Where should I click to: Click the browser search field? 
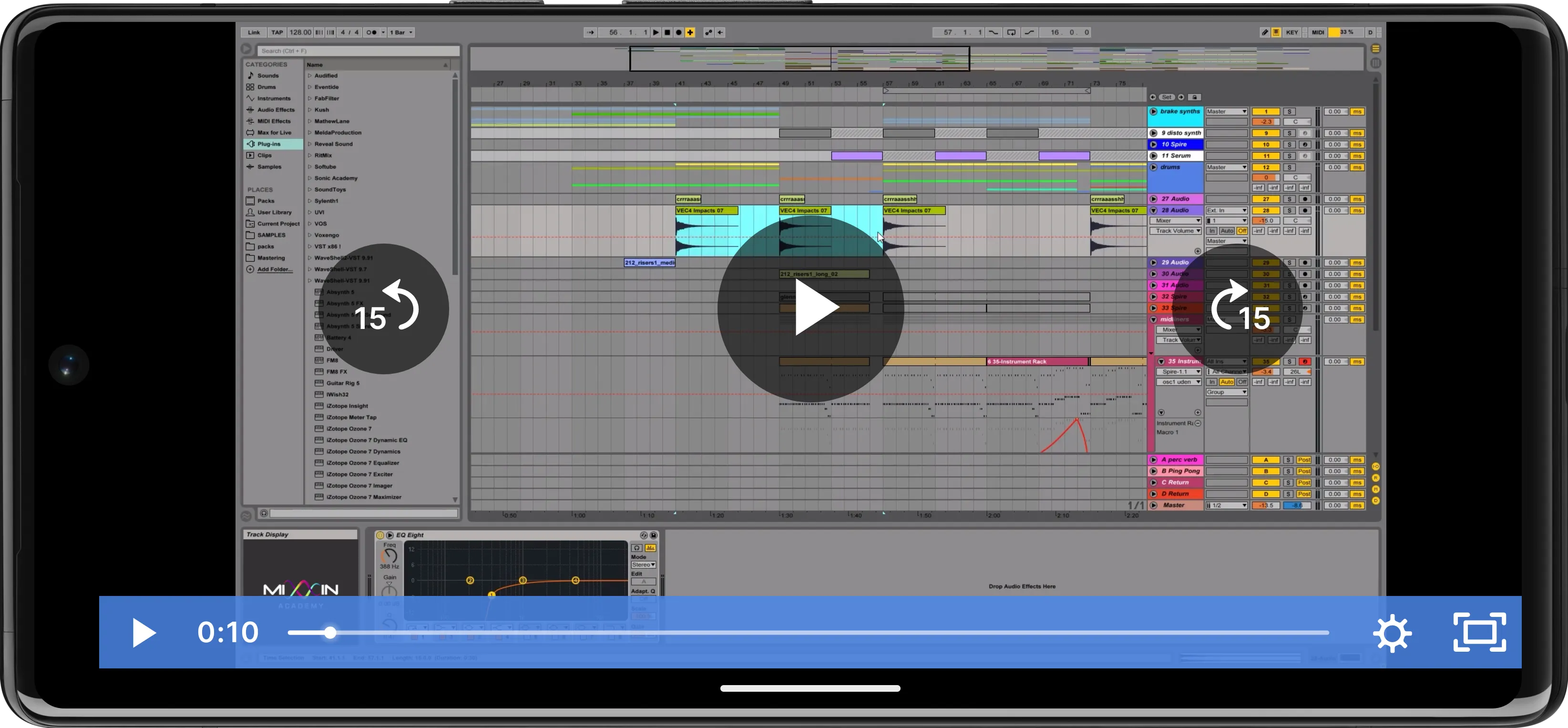[358, 51]
